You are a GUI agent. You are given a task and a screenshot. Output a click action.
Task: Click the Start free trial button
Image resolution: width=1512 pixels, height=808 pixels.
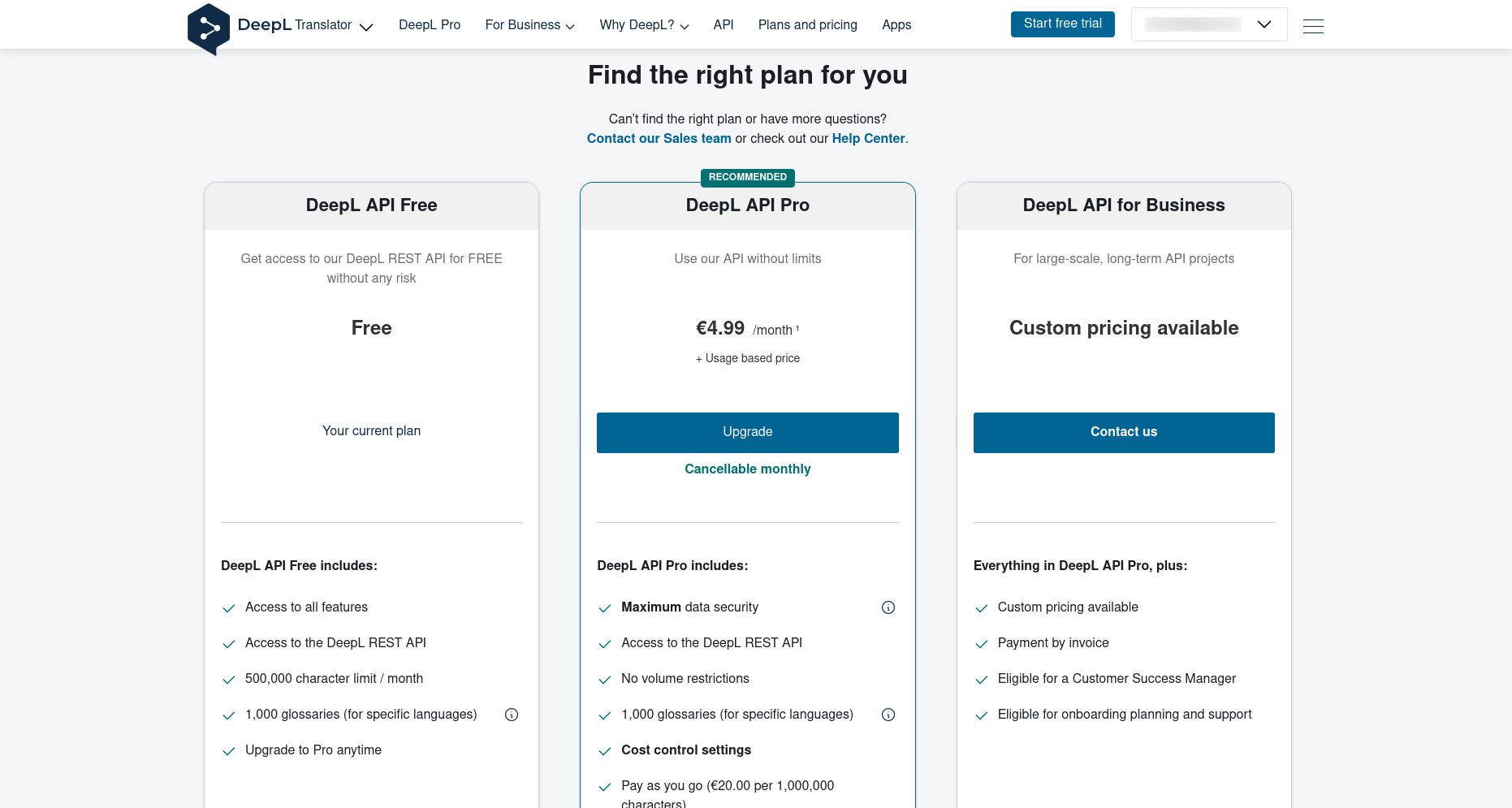coord(1062,24)
